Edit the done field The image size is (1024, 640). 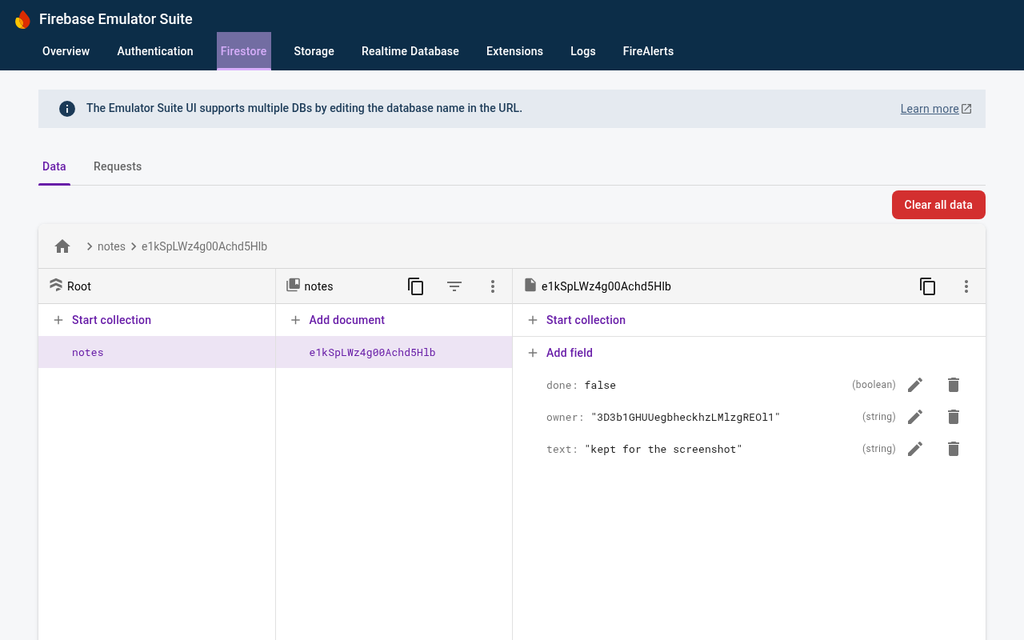tap(915, 385)
